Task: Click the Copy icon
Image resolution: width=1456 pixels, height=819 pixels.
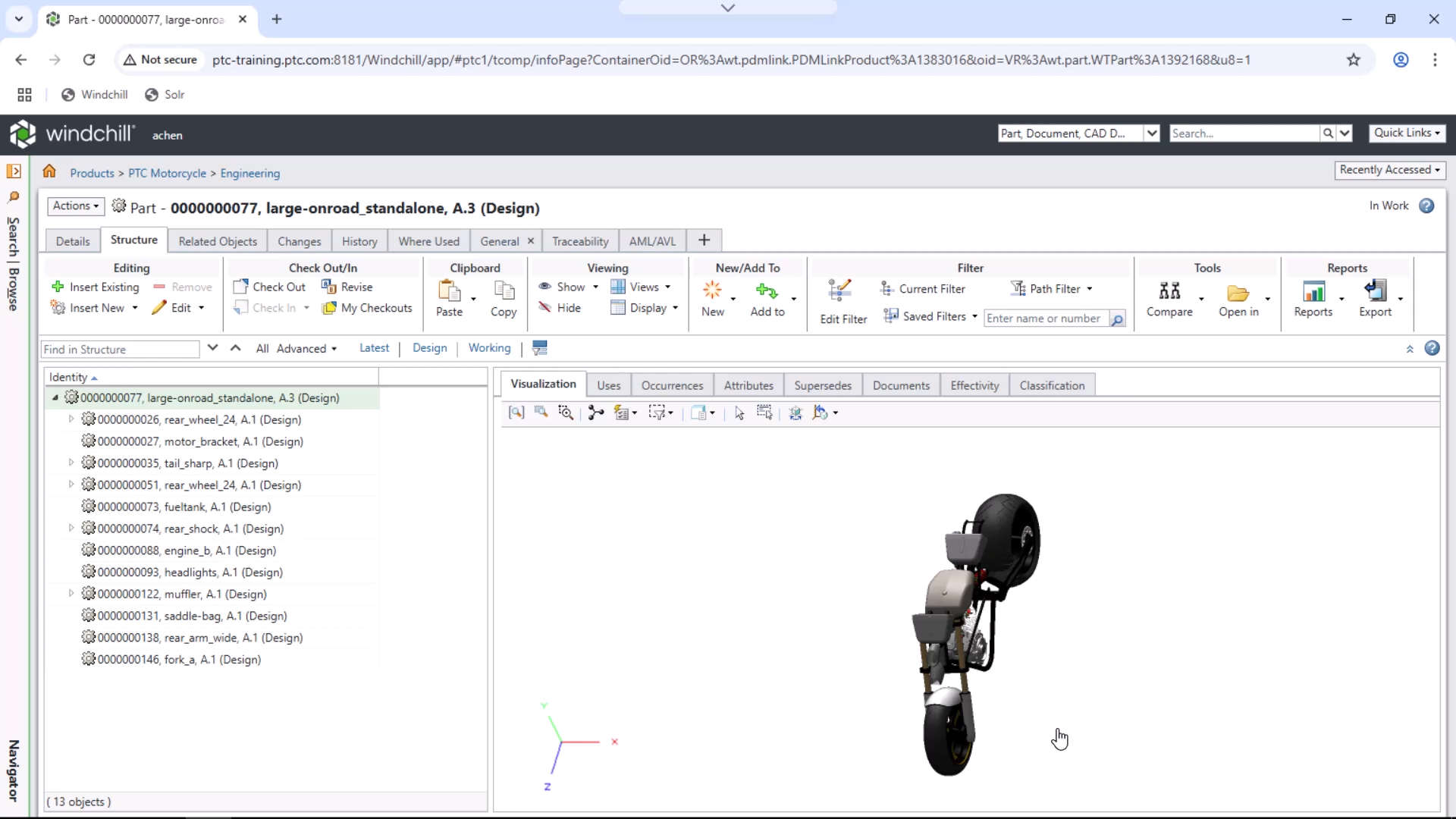Action: 504,291
